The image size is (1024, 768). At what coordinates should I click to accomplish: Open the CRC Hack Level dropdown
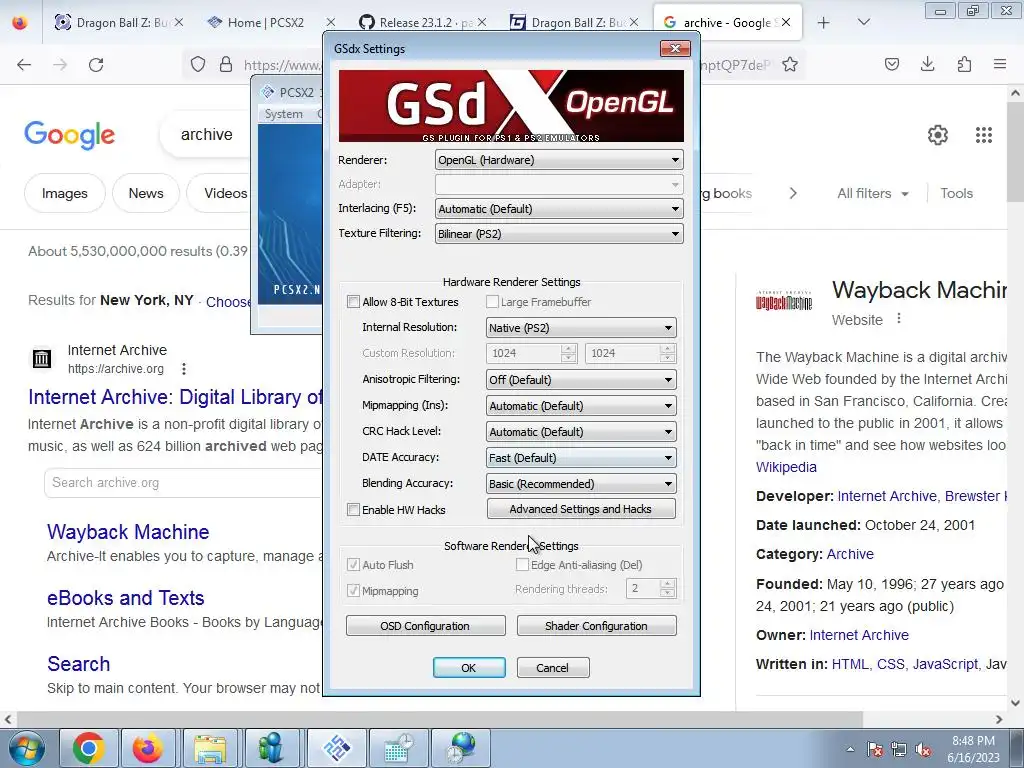click(x=581, y=432)
